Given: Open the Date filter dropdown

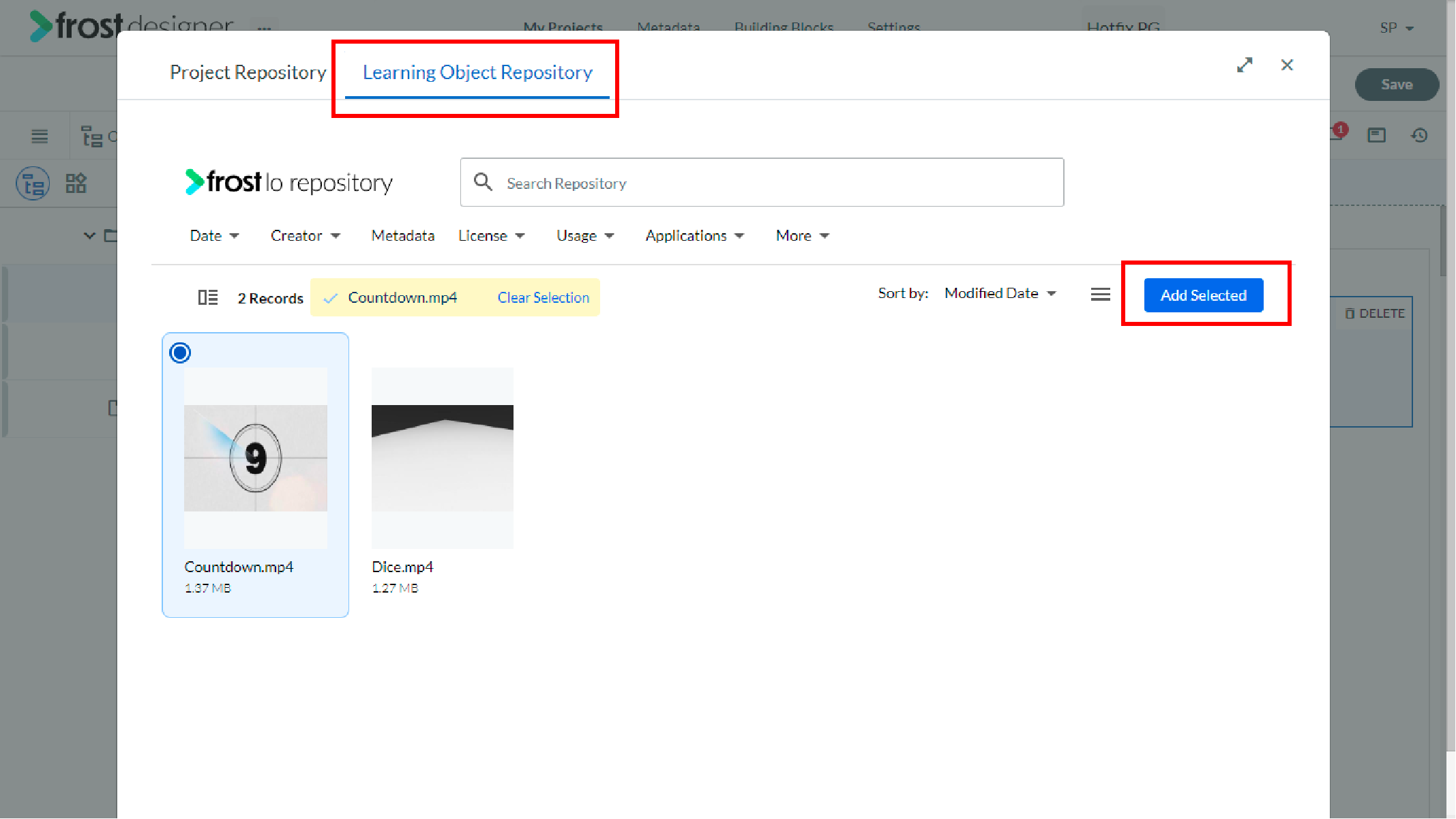Looking at the screenshot, I should pos(214,235).
